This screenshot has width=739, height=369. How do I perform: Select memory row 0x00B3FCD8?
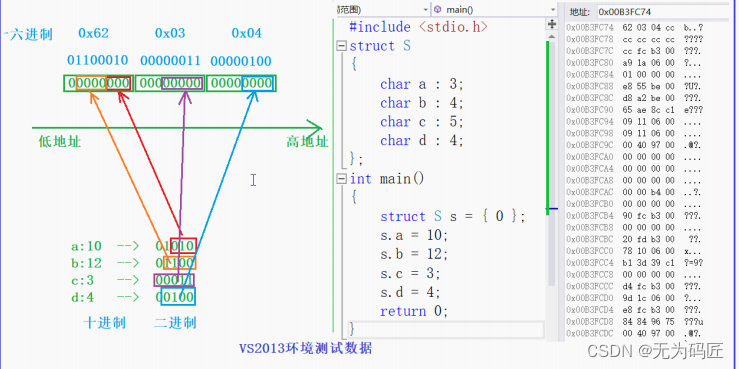[x=635, y=322]
